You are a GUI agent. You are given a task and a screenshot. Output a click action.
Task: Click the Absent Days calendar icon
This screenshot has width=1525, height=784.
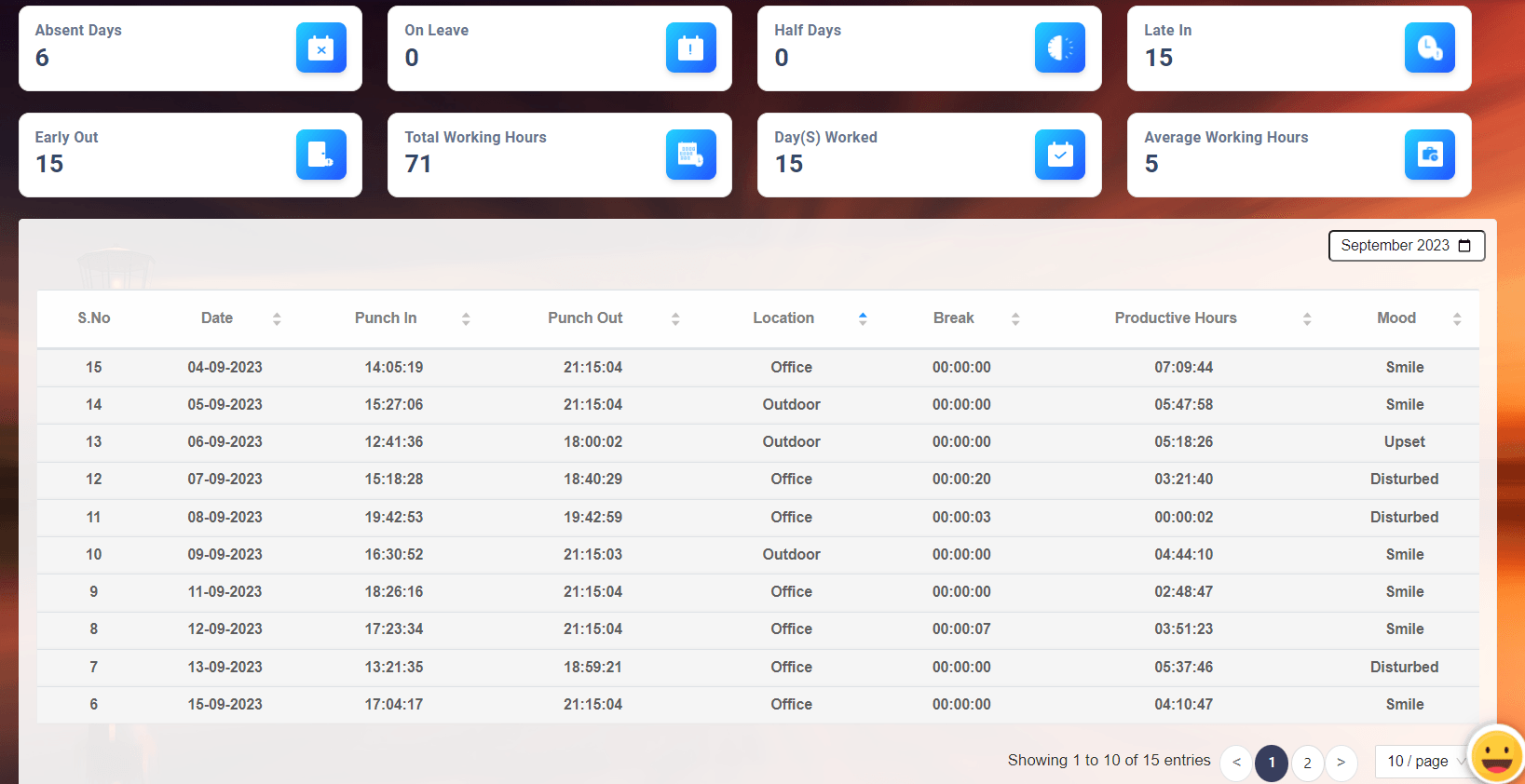pos(320,48)
